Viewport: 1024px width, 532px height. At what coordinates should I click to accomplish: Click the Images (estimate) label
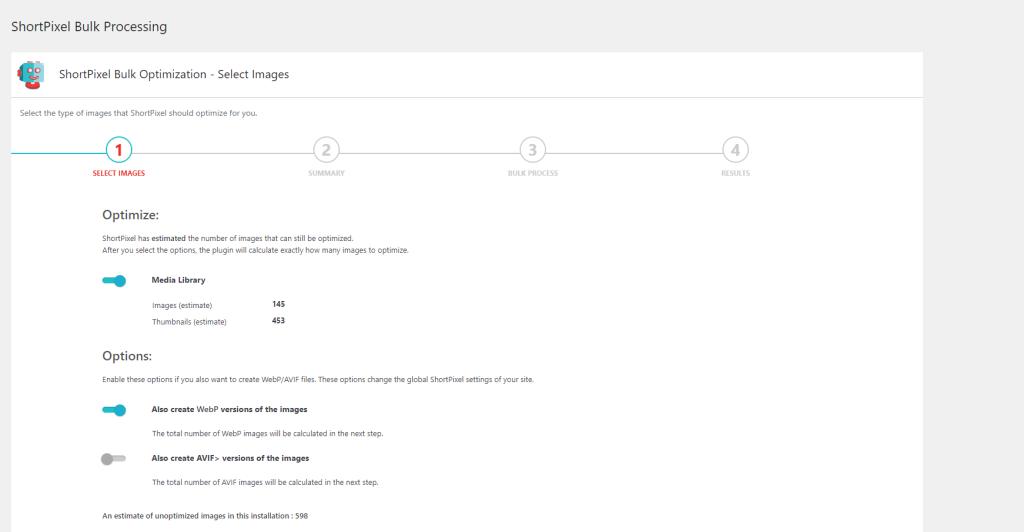[x=182, y=305]
